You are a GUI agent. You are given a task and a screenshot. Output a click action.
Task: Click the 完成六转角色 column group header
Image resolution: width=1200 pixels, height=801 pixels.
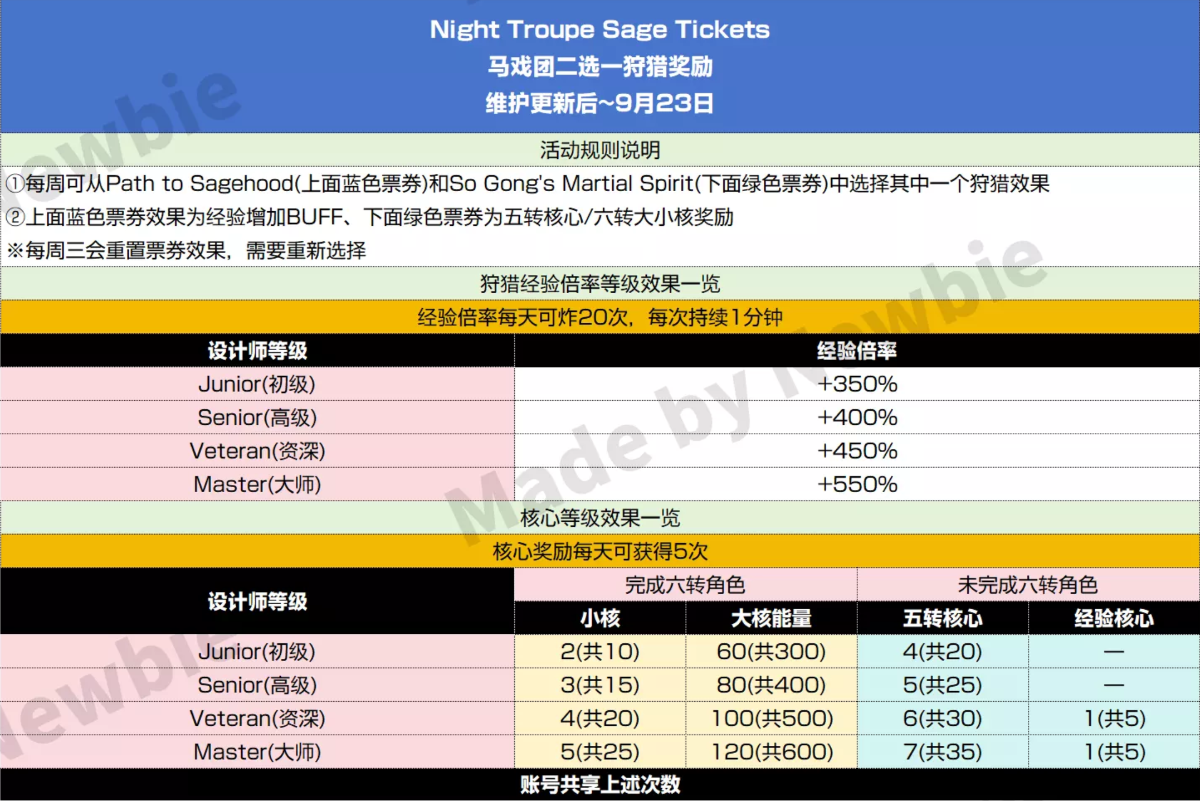[x=685, y=585]
